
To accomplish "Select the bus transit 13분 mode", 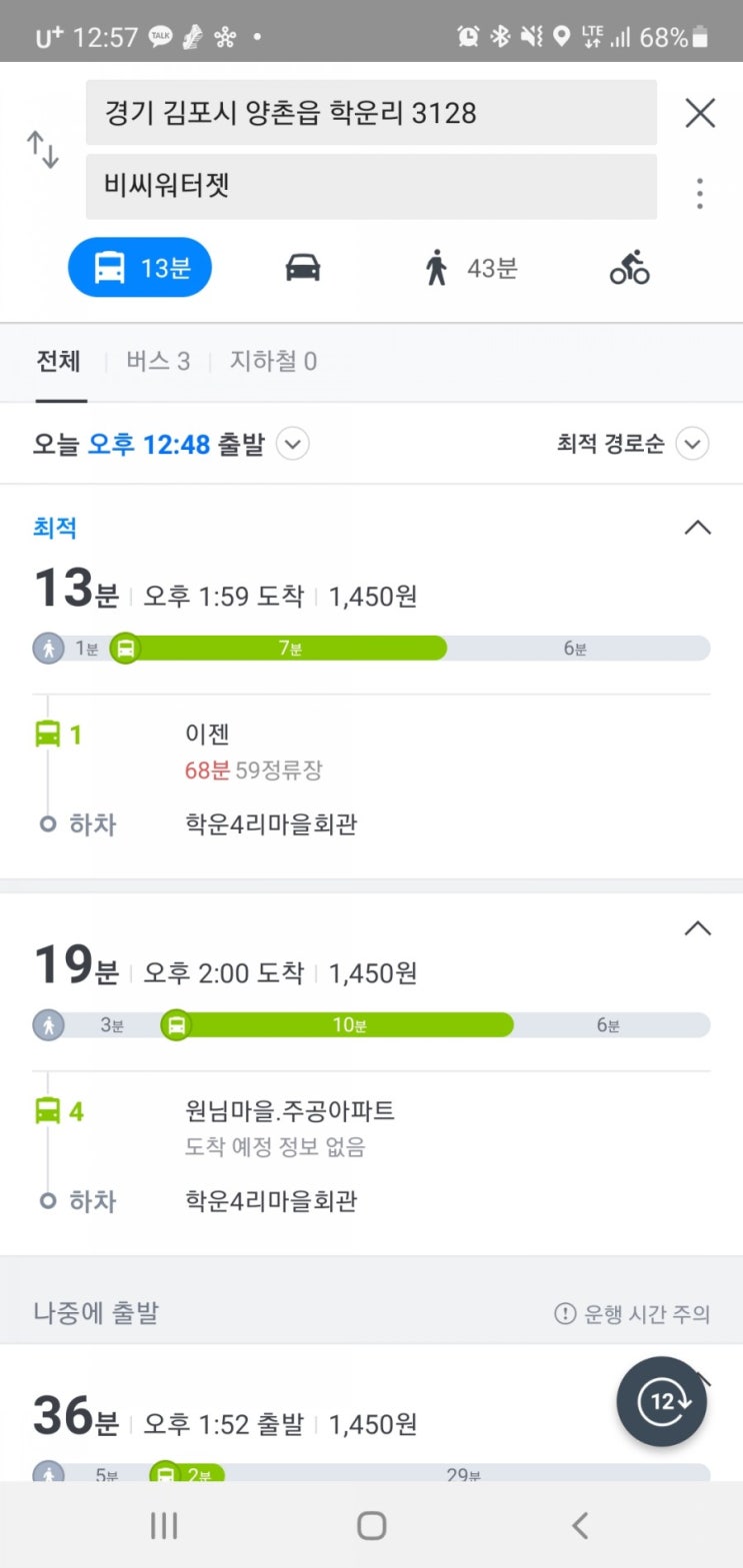I will pos(140,268).
